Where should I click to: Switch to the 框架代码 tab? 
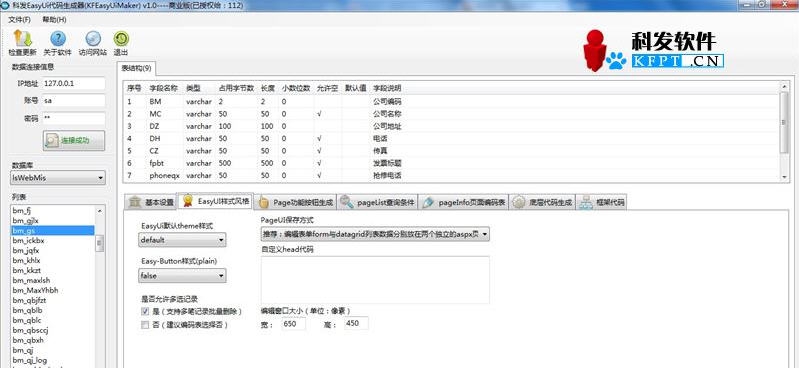point(601,202)
